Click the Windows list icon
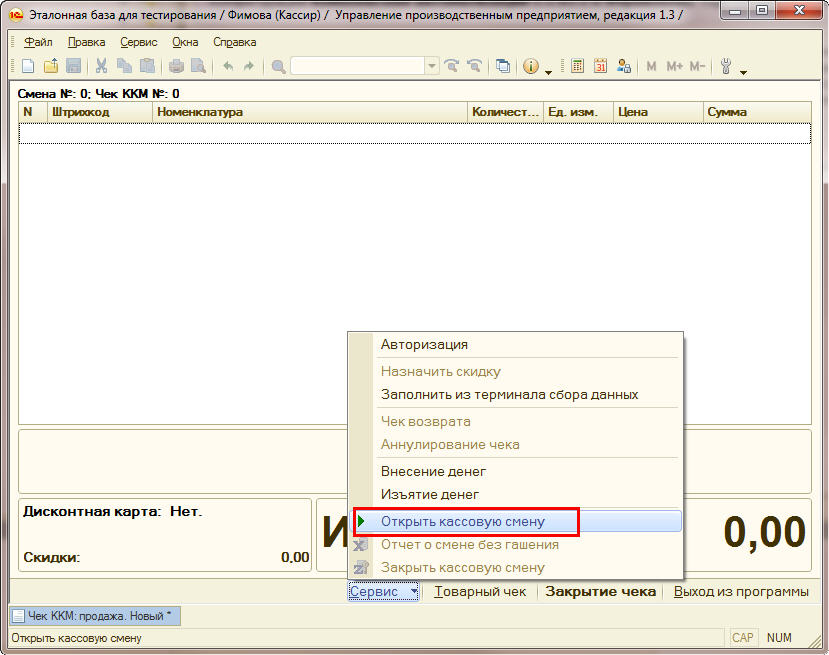Viewport: 829px width, 655px height. pyautogui.click(x=503, y=66)
